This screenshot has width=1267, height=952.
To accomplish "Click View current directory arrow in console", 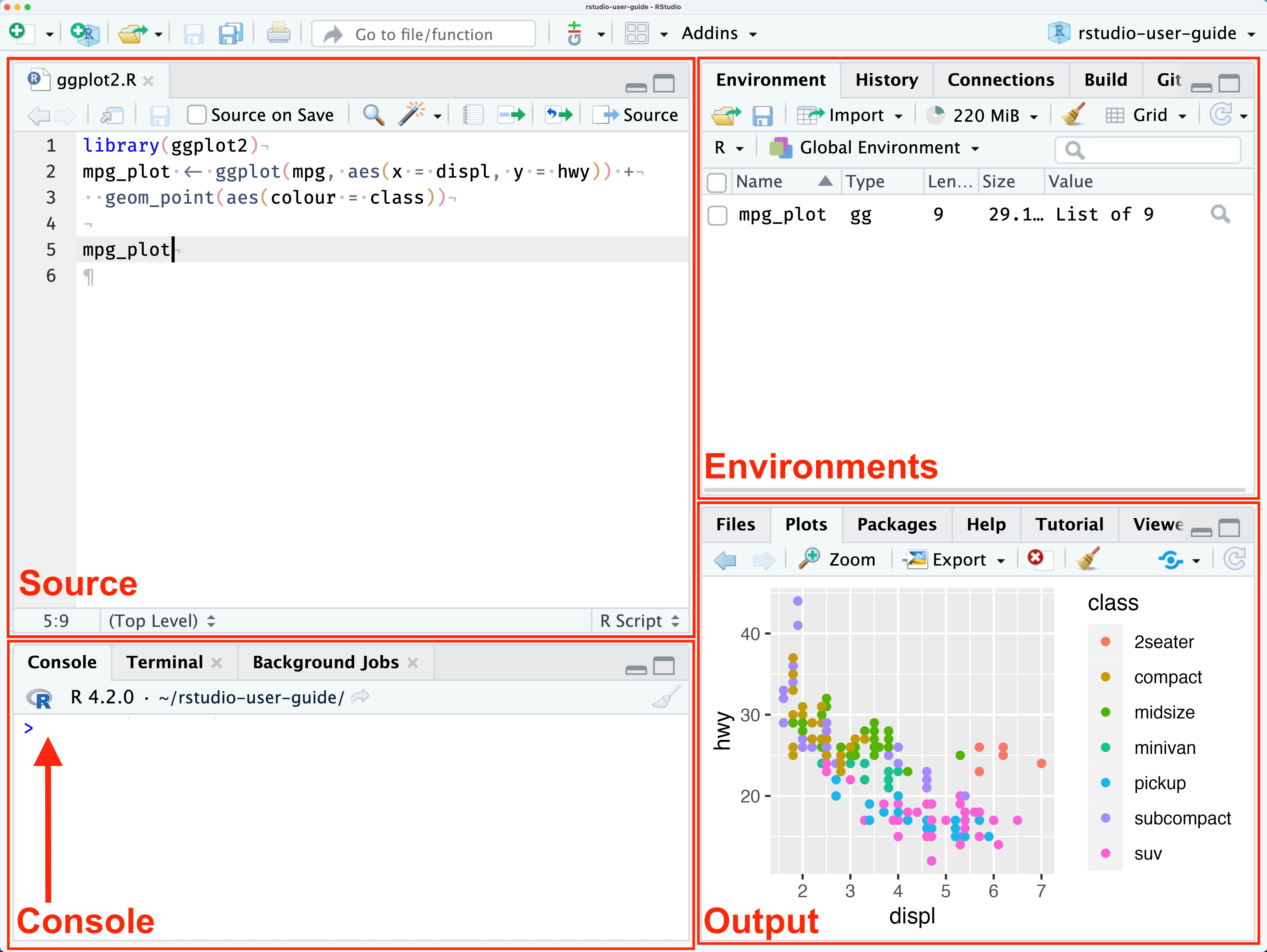I will (360, 697).
